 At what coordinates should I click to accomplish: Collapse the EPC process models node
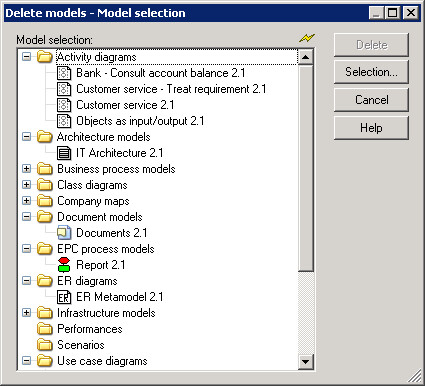tap(26, 248)
